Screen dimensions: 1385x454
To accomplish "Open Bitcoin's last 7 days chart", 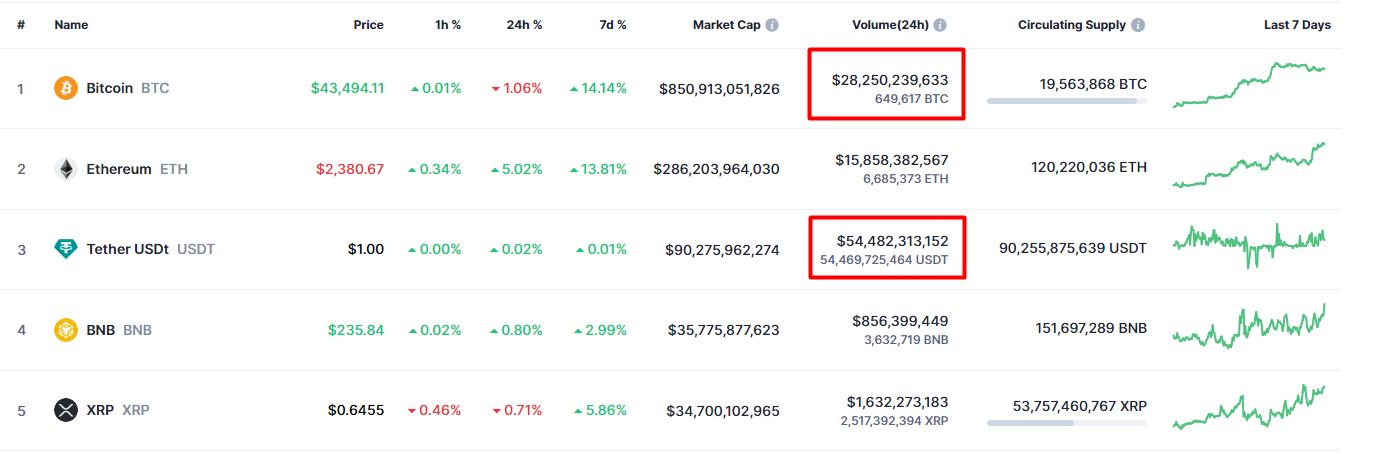I will coord(1250,84).
